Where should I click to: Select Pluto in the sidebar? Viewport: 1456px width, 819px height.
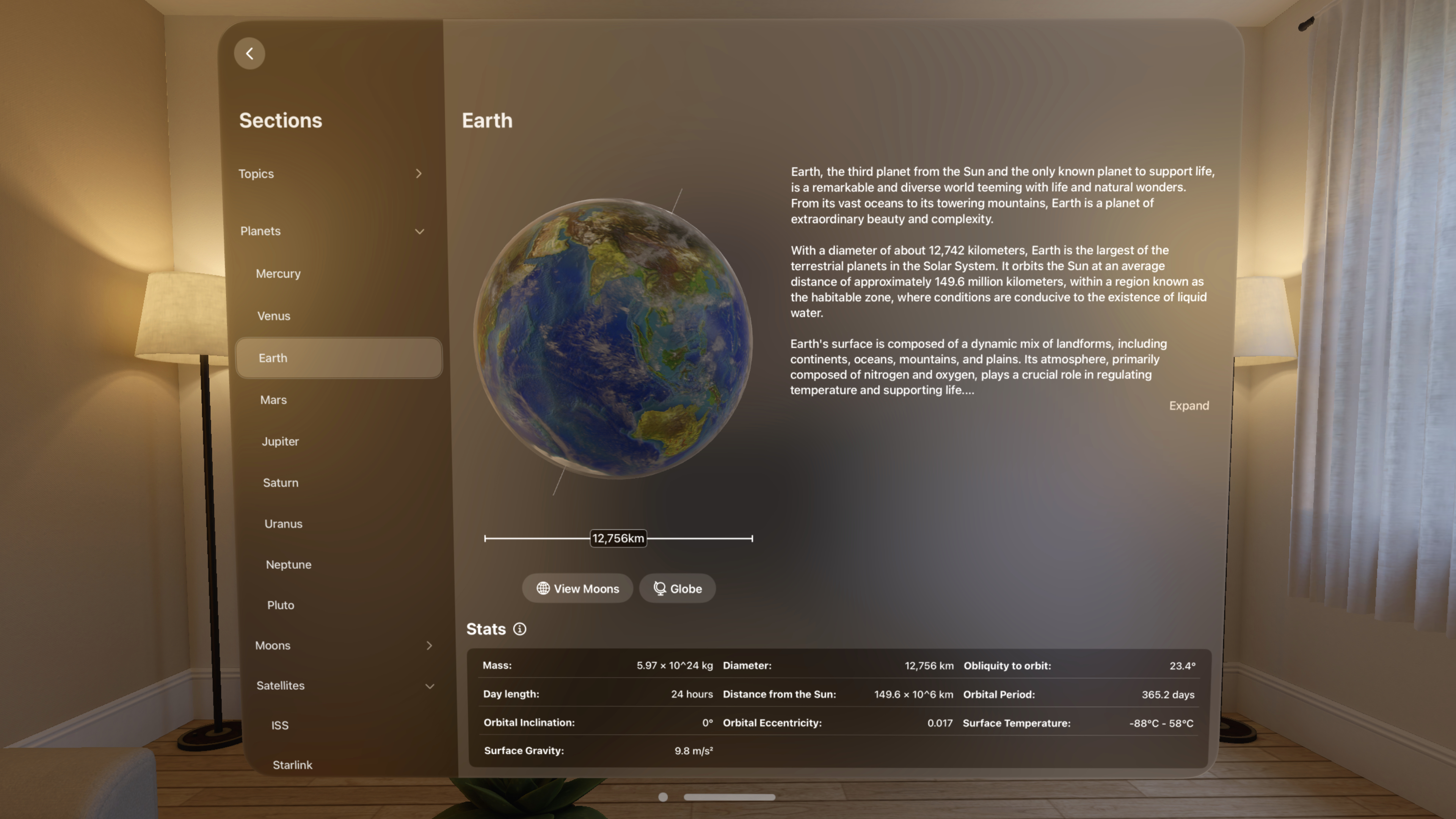pyautogui.click(x=280, y=606)
